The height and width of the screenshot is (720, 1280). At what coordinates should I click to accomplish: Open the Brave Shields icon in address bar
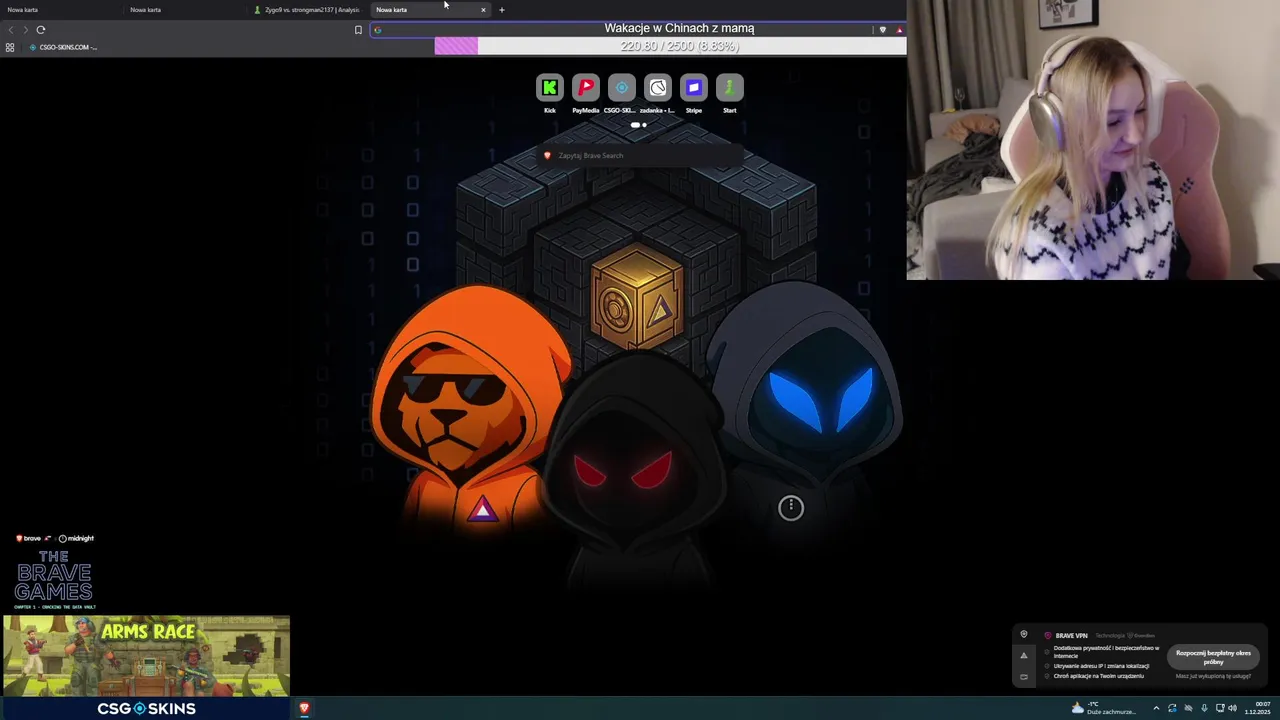[x=882, y=30]
